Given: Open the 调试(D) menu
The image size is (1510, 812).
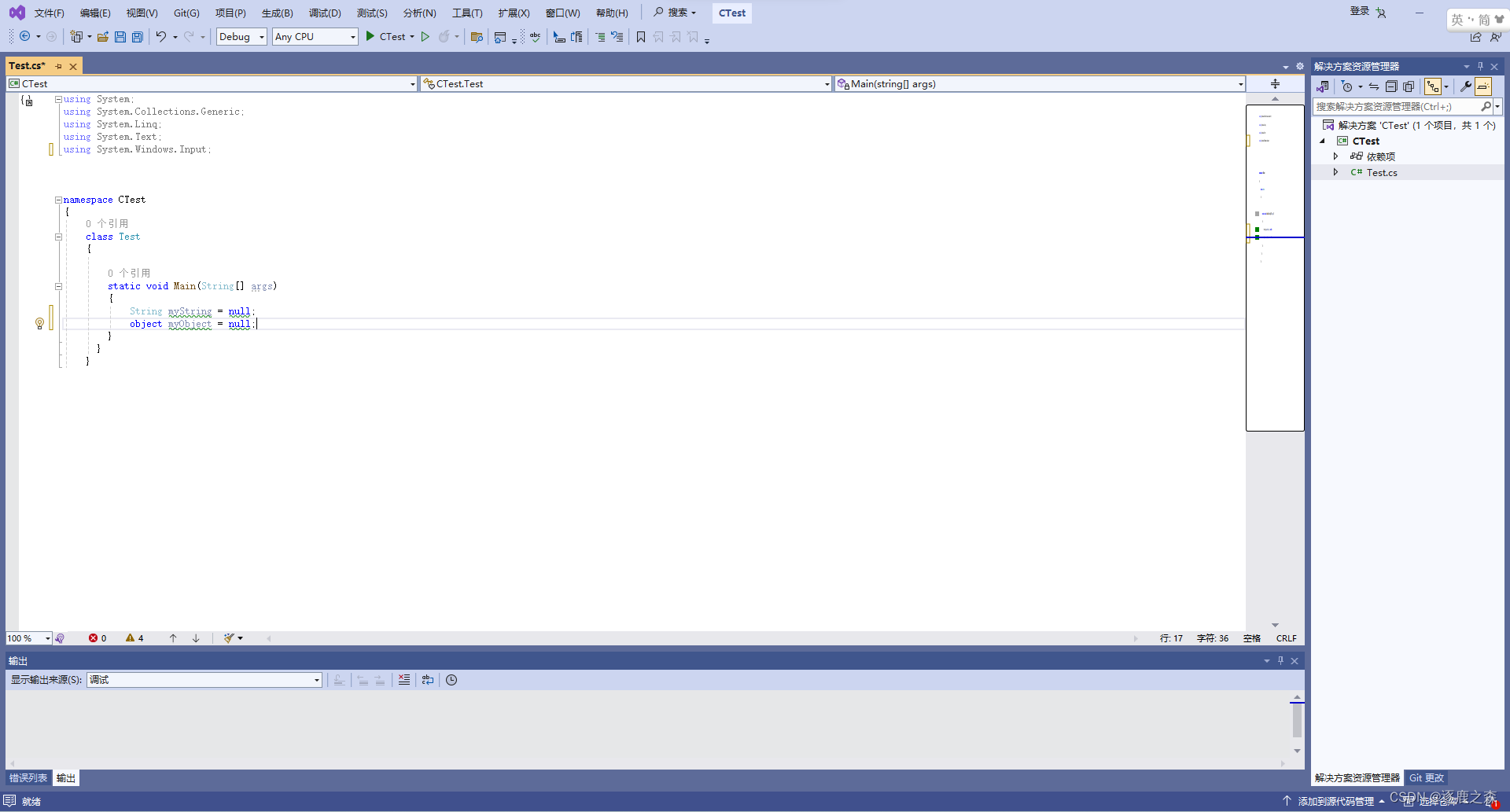Looking at the screenshot, I should point(325,13).
